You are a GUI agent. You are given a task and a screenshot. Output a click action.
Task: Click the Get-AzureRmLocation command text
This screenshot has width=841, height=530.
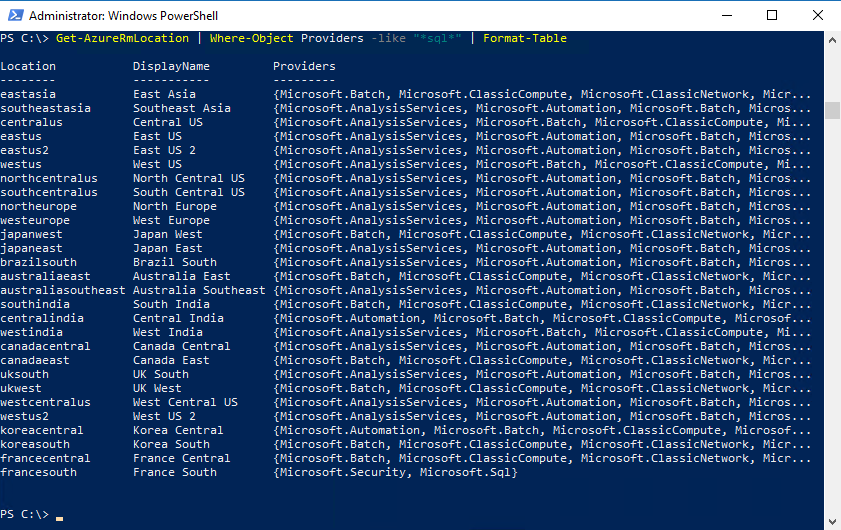pos(122,38)
